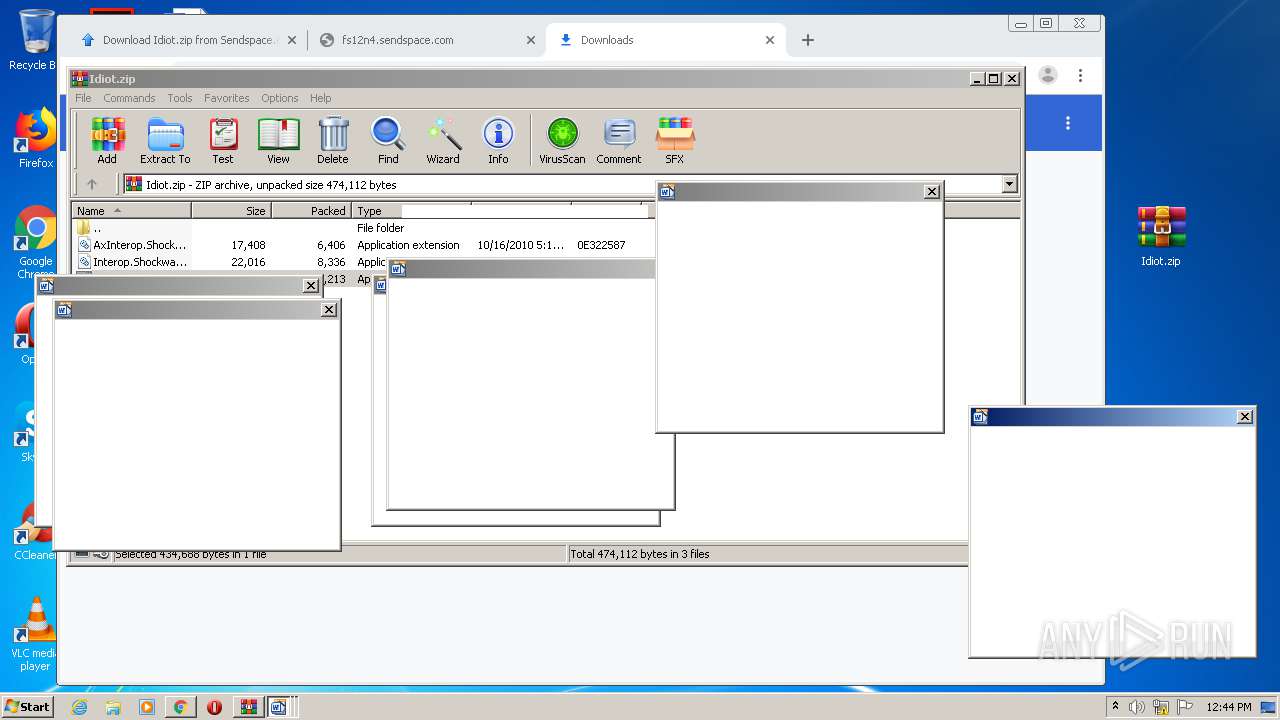Select the AxInterop.Shock... file row
Screen dimensions: 1280x720
(x=362, y=245)
